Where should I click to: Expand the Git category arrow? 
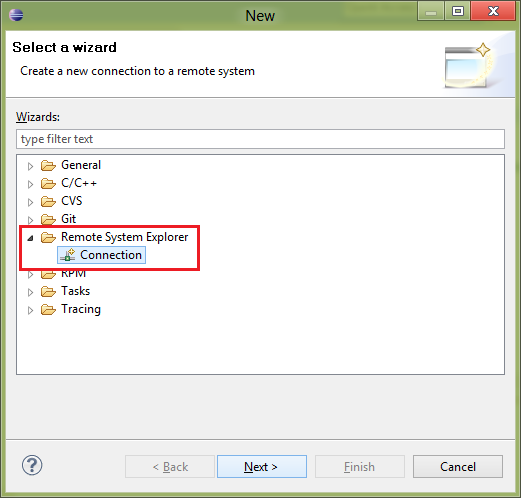[30, 220]
